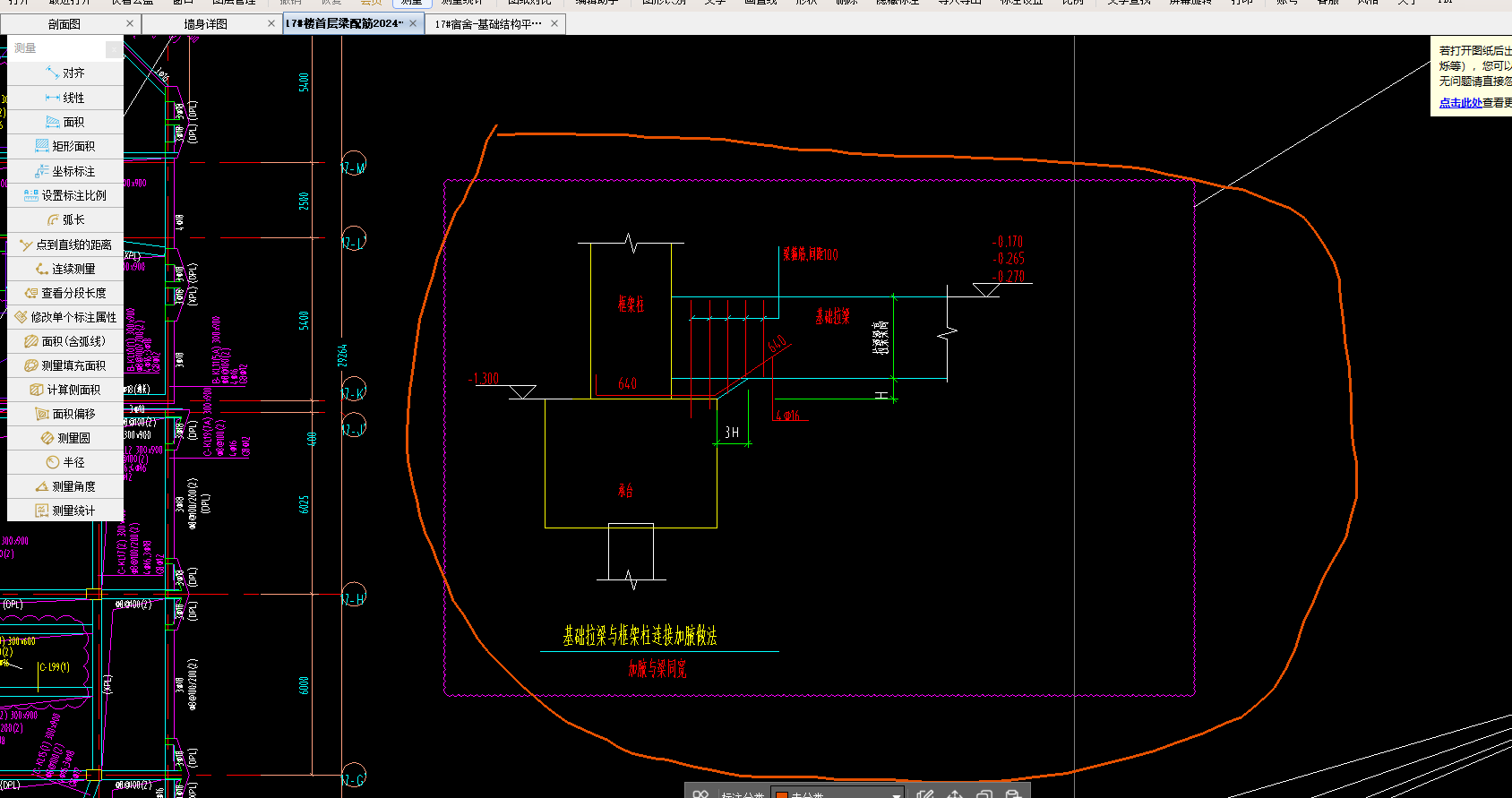Click the 测量圆 circle measurement tool

[65, 438]
